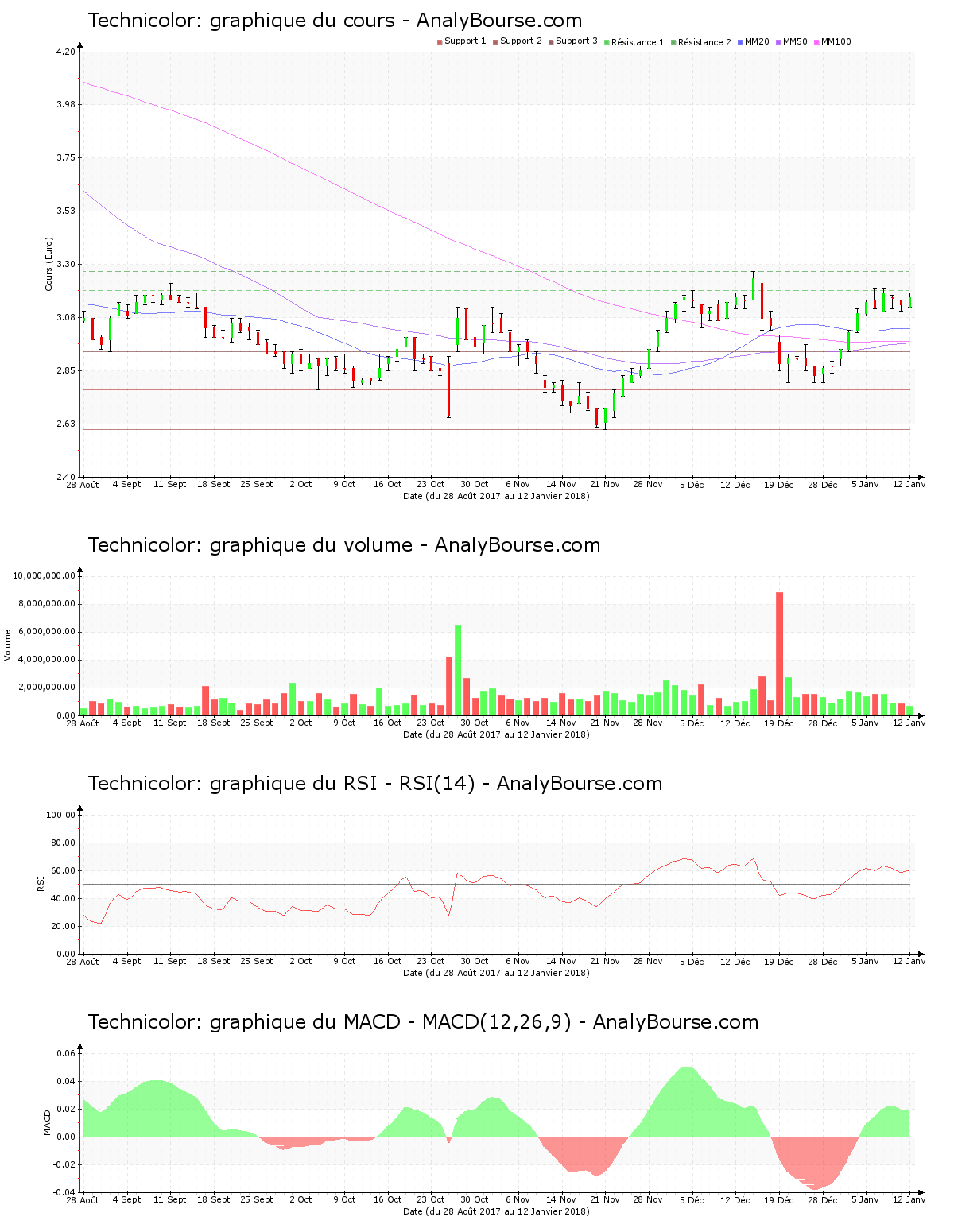Click '5 Déc' date on RSI chart axis

tap(692, 962)
